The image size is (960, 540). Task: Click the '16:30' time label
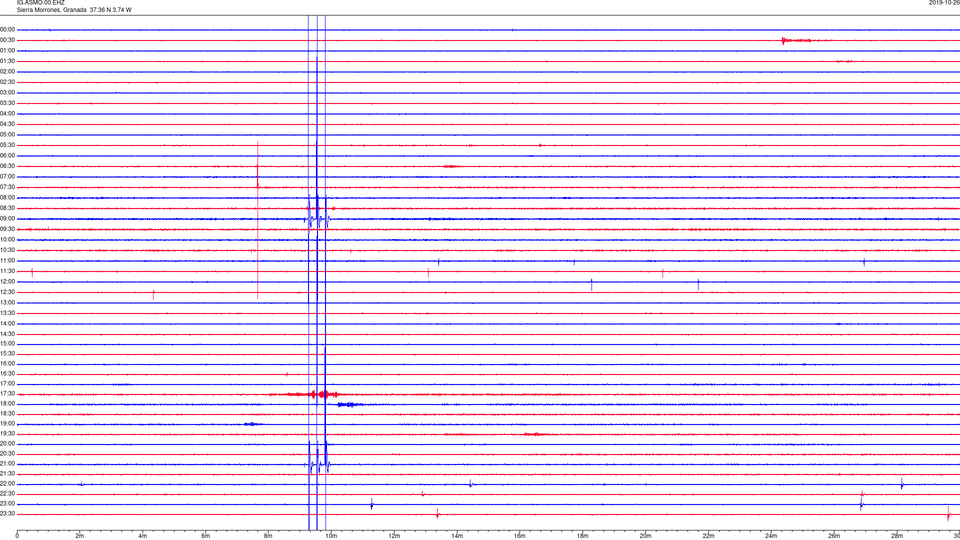point(8,373)
